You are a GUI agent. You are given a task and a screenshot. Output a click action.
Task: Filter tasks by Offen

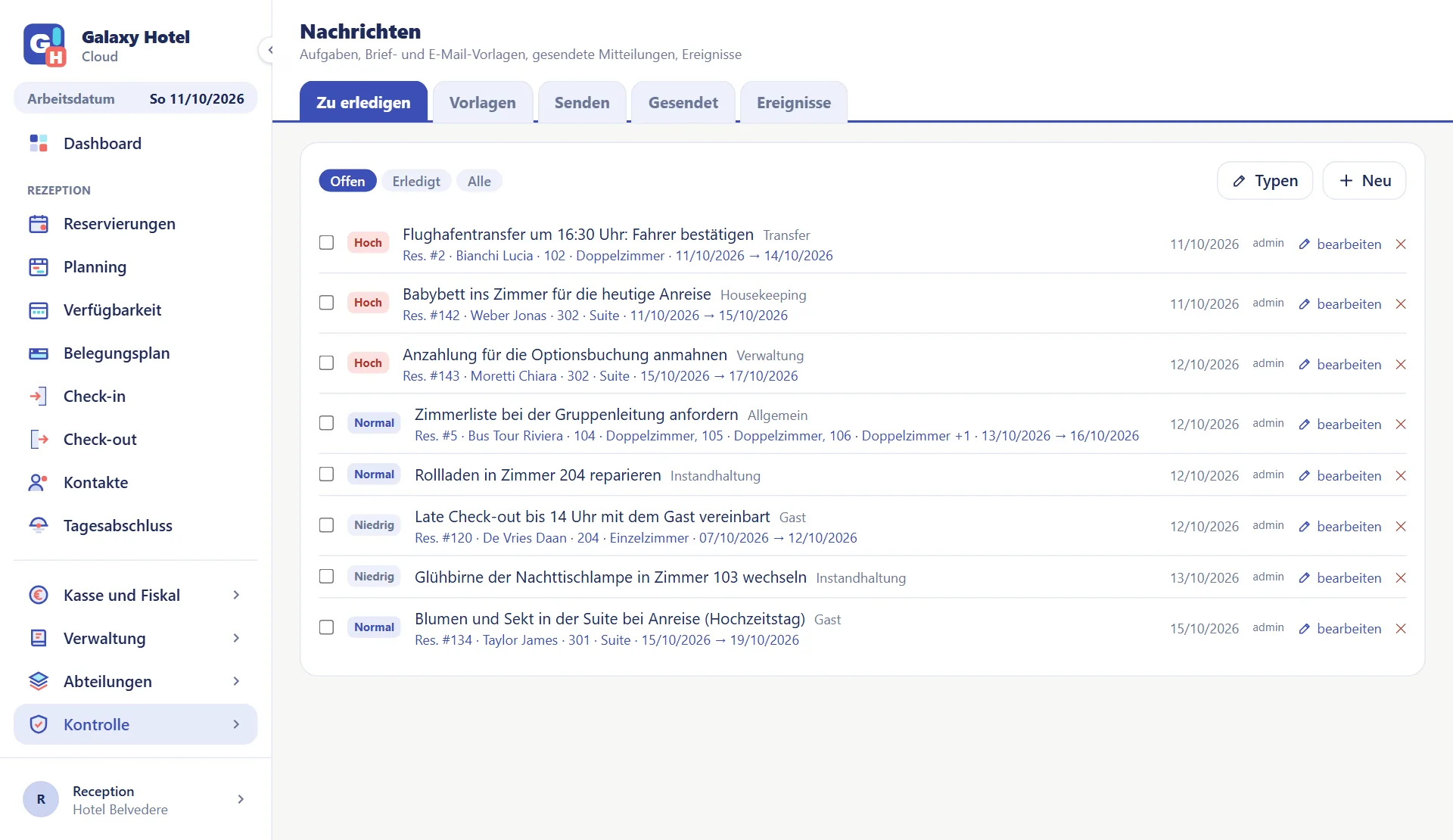[347, 181]
